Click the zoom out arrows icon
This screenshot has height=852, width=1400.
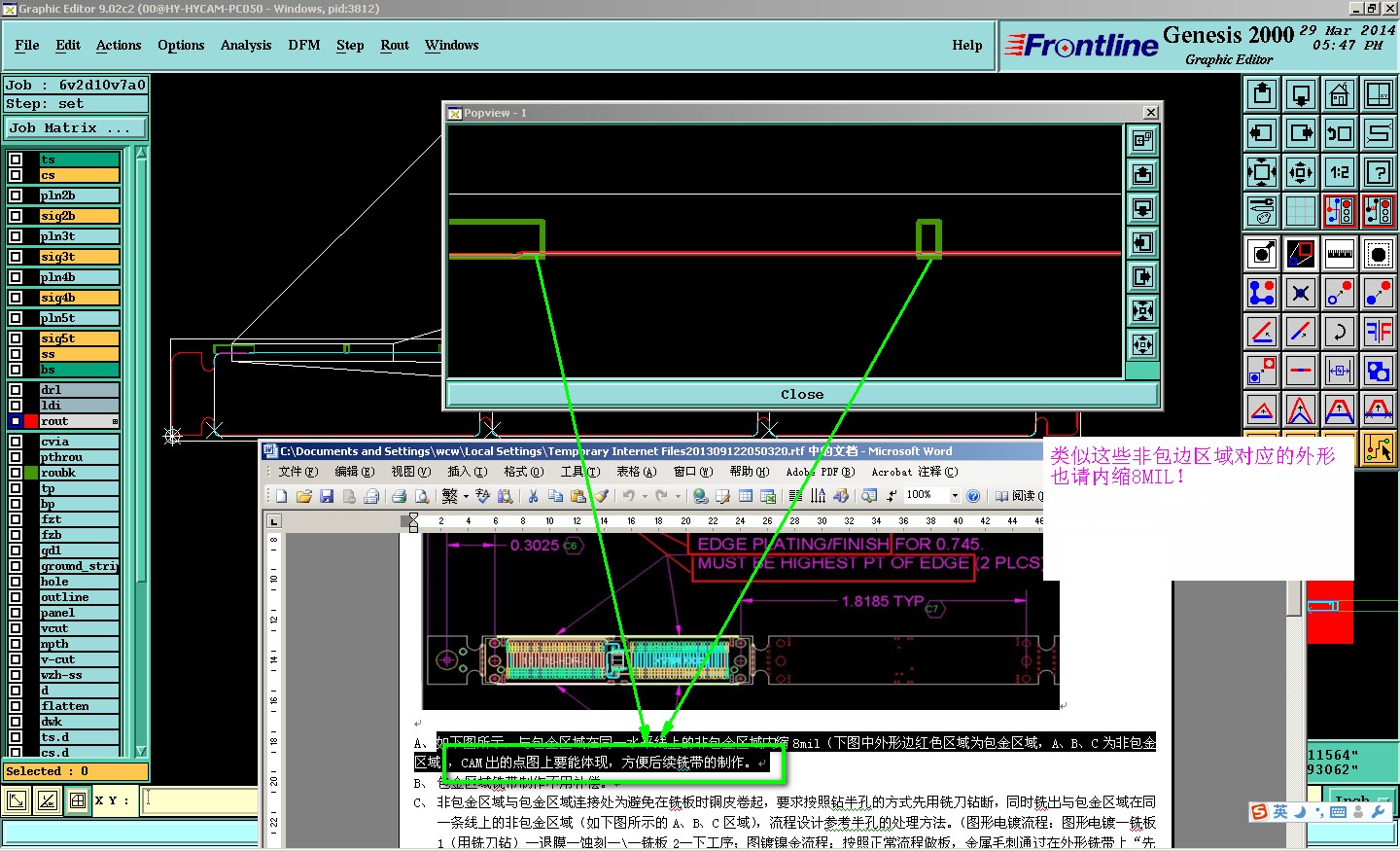(x=1301, y=172)
